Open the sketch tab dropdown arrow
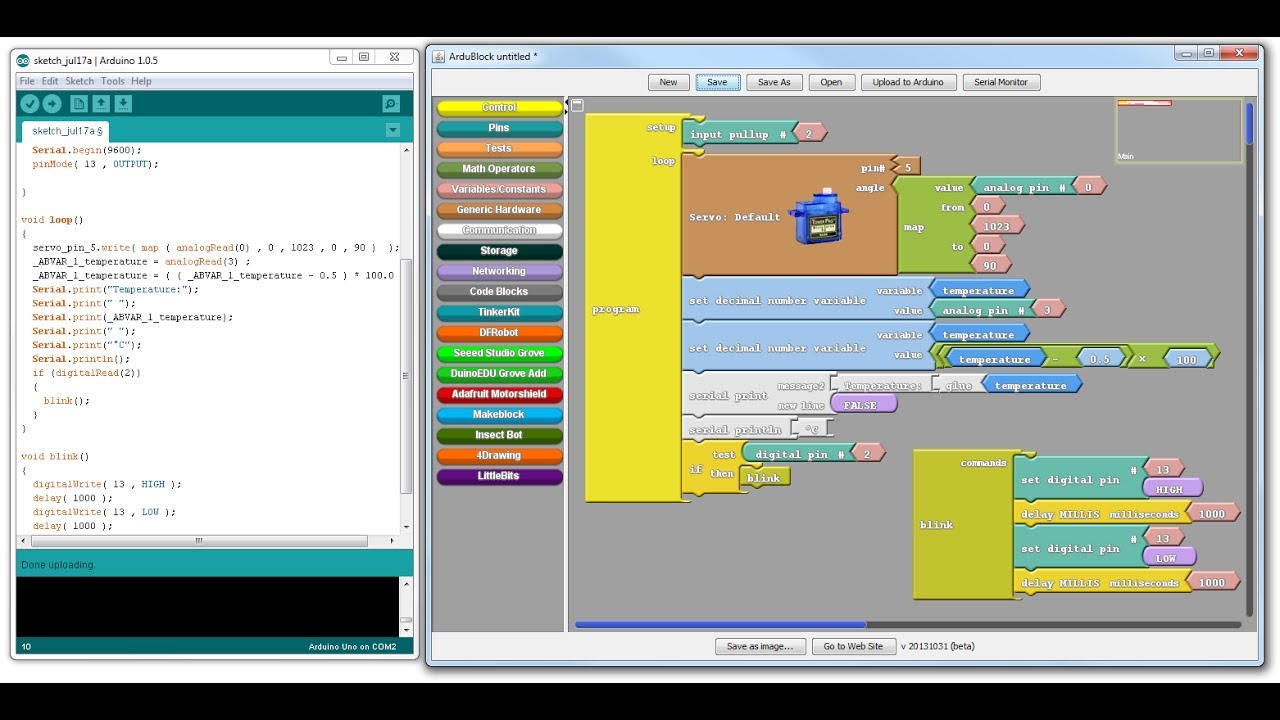The width and height of the screenshot is (1280, 720). (393, 130)
